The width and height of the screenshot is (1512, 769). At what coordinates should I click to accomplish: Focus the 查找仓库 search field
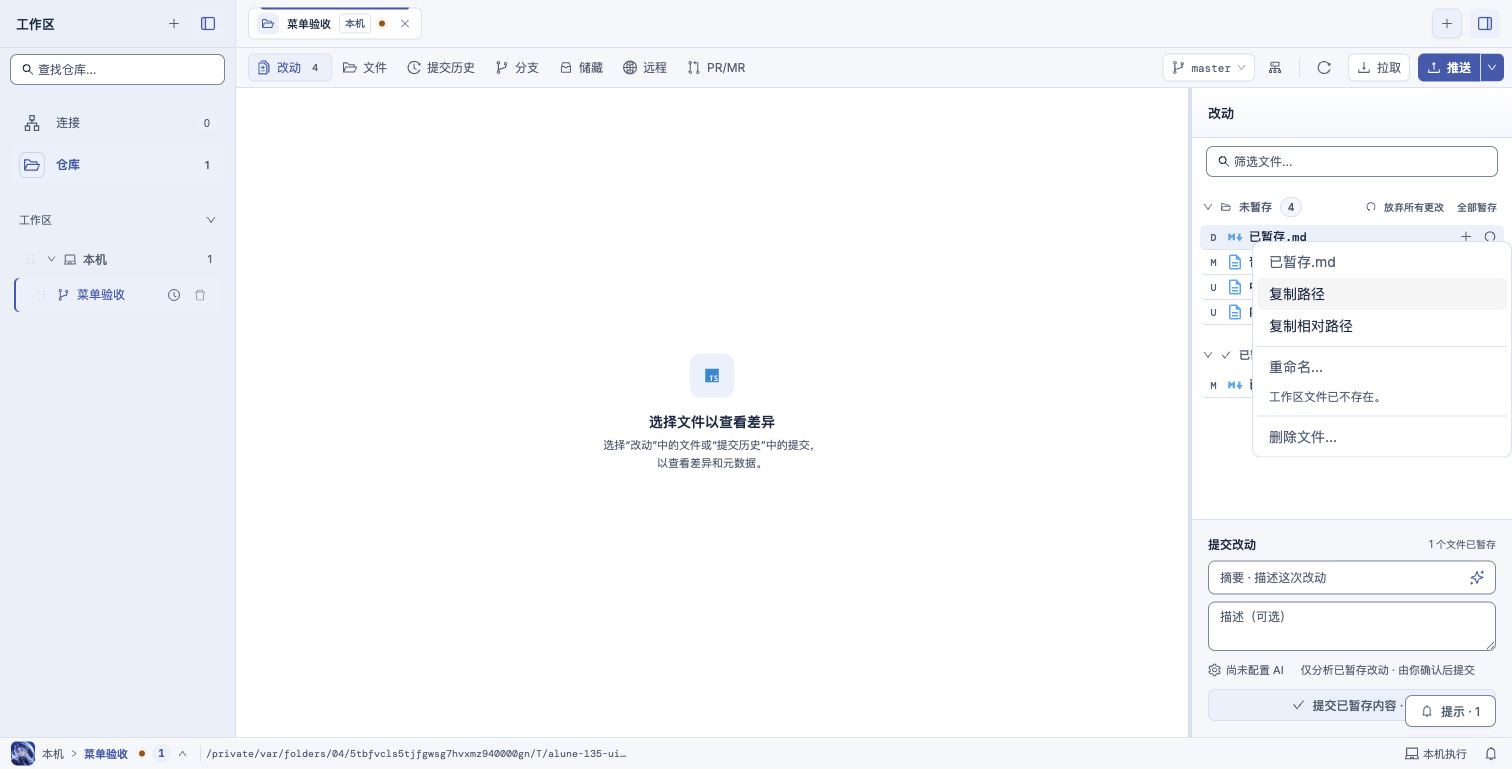point(118,69)
